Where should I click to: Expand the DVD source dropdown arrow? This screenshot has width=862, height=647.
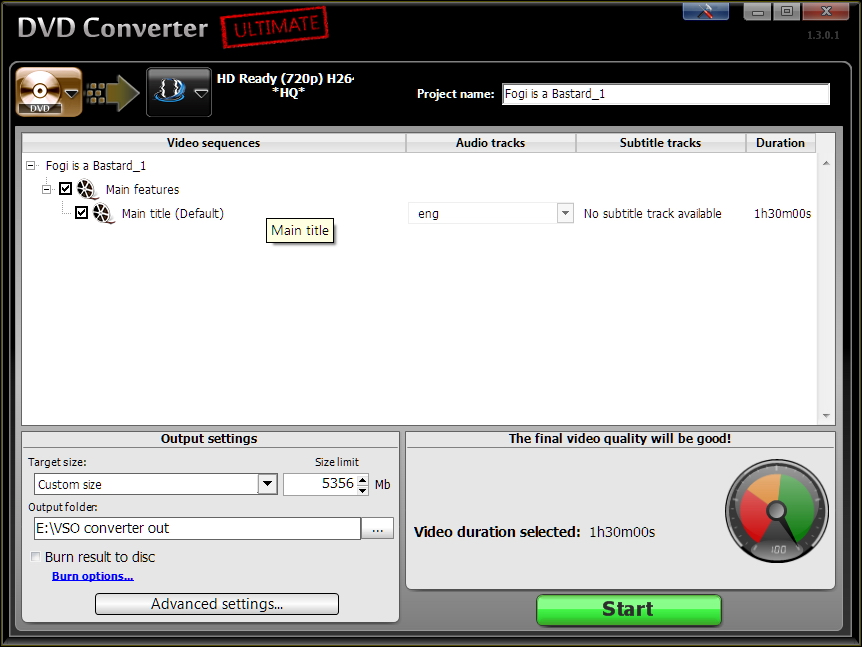coord(72,93)
